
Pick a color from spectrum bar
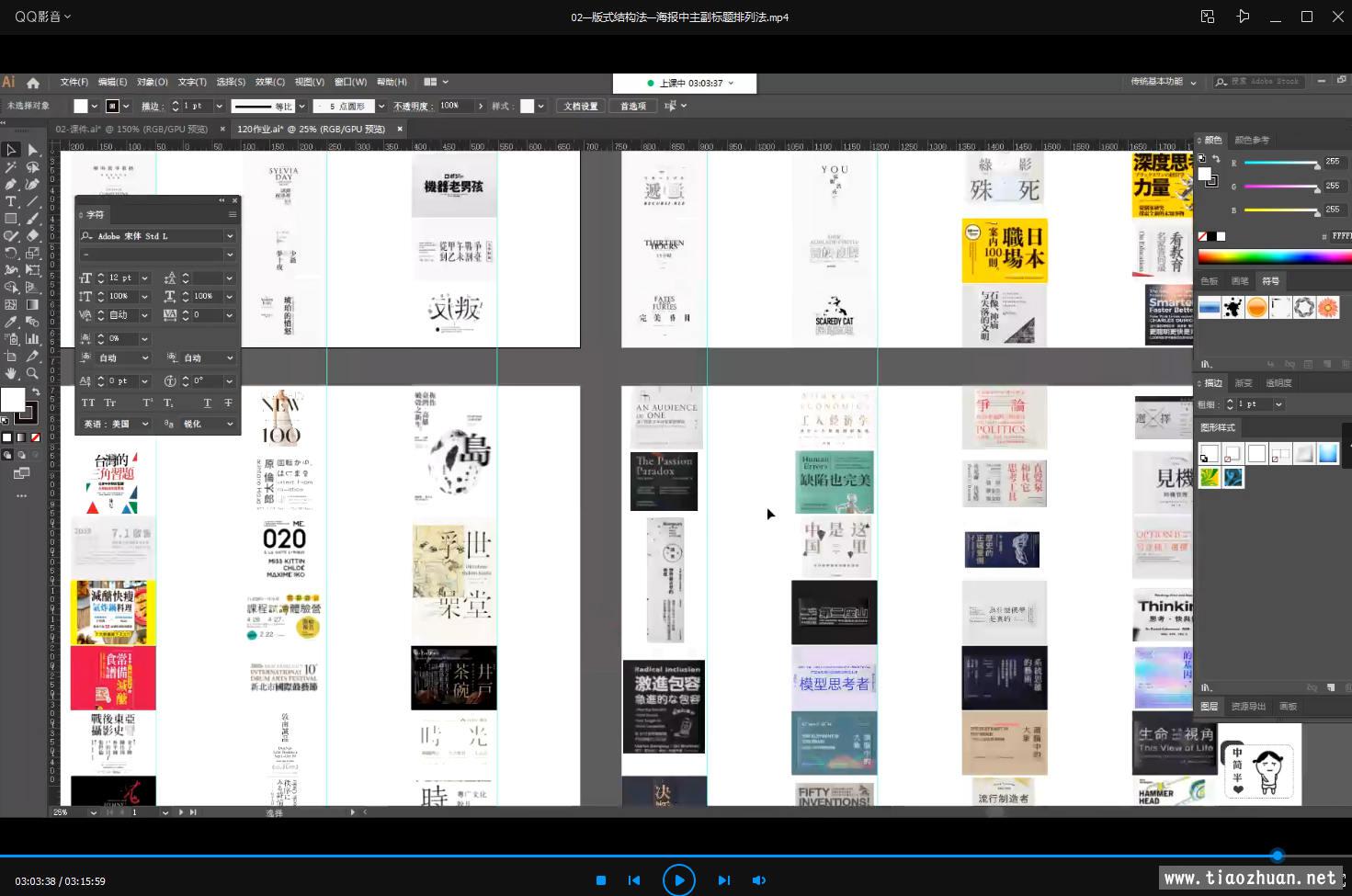tap(1274, 255)
